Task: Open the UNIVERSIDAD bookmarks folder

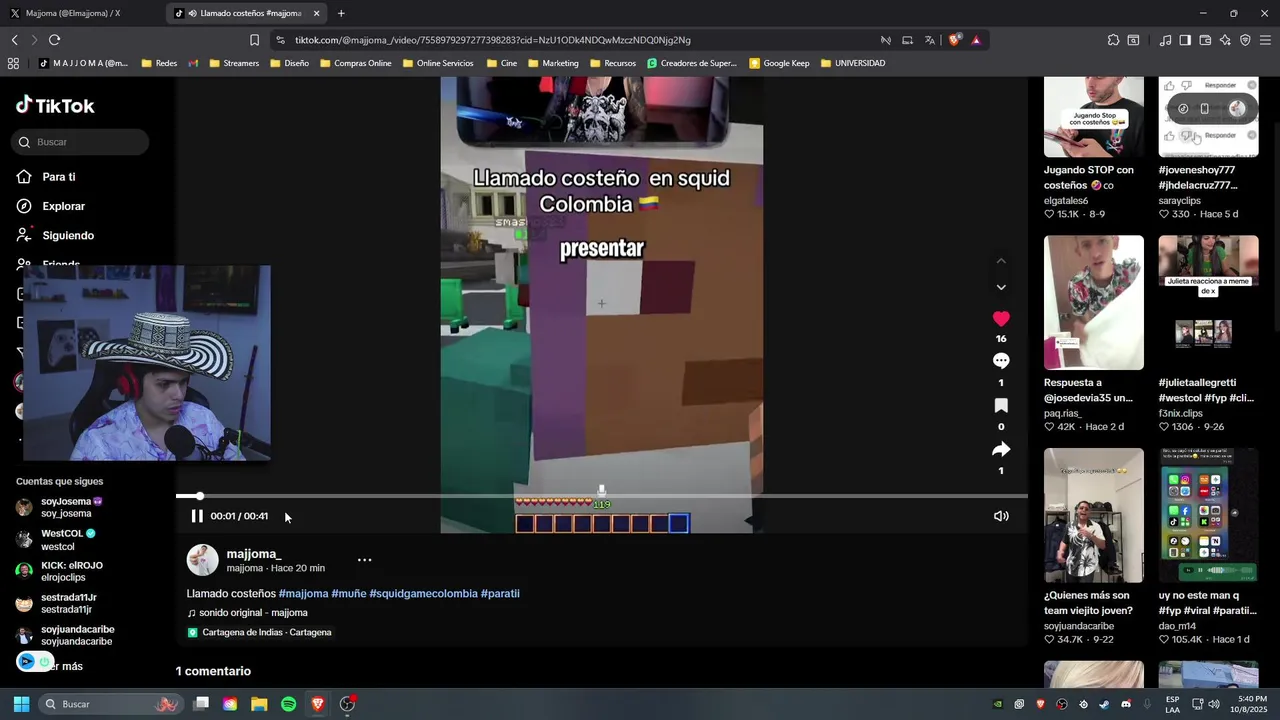Action: (x=853, y=63)
